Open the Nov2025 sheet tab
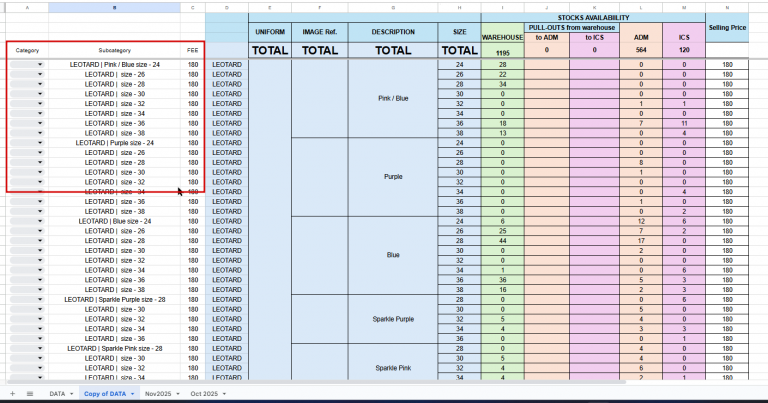The height and width of the screenshot is (403, 768). click(158, 394)
